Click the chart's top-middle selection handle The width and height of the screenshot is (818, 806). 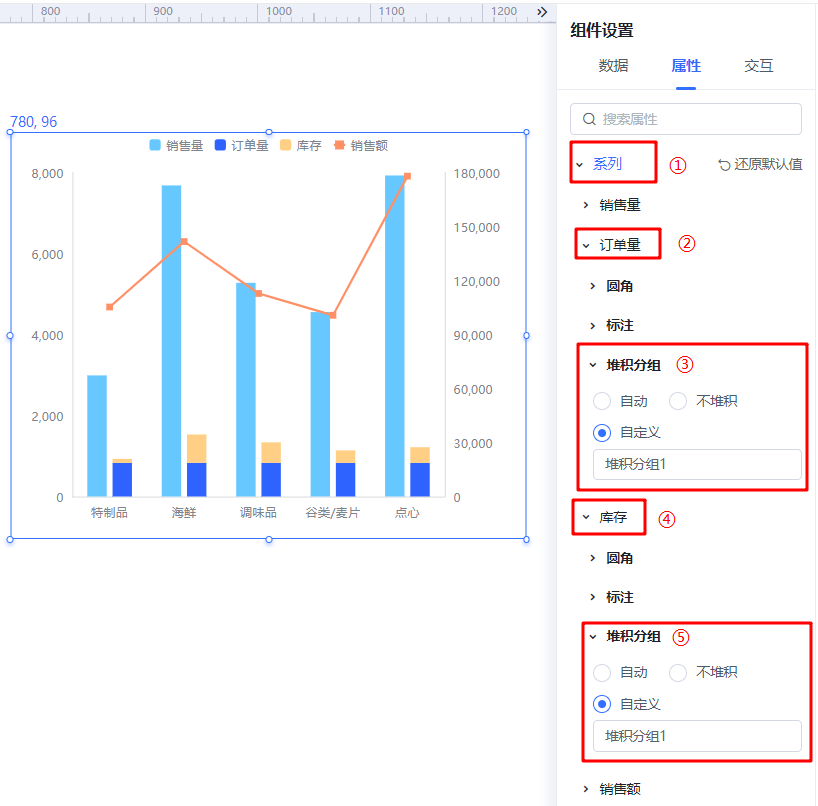pos(269,132)
